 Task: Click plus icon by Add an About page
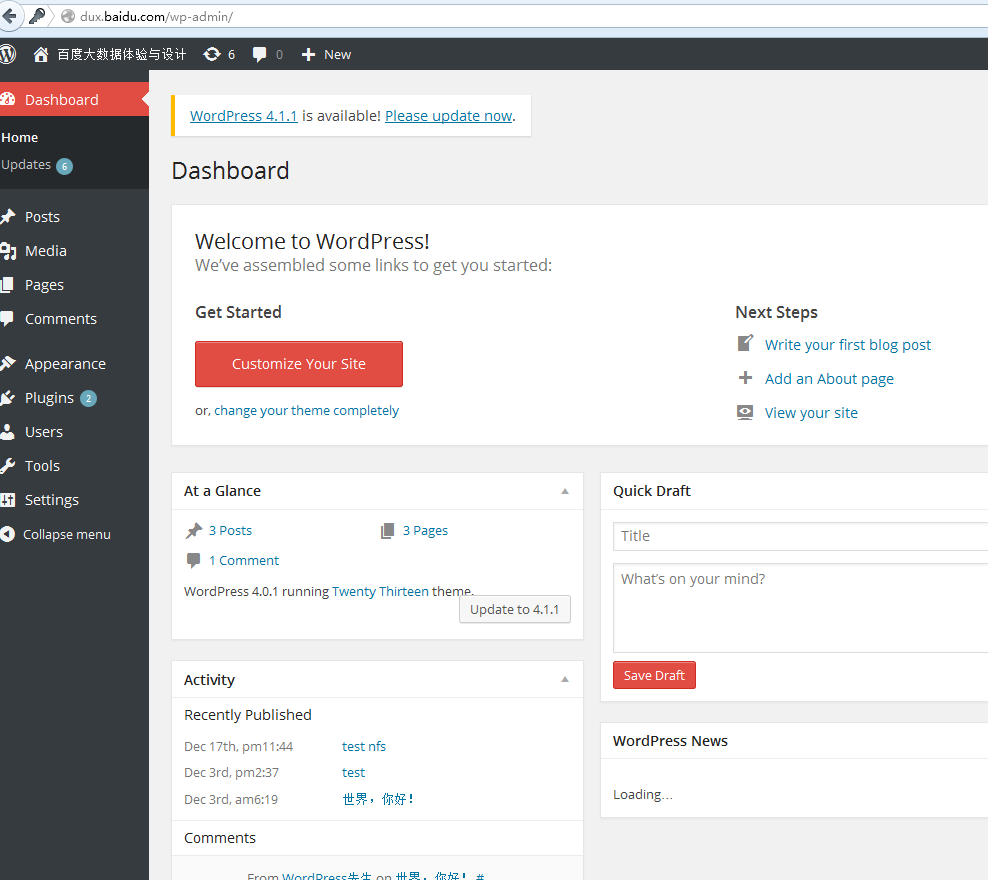pos(745,378)
